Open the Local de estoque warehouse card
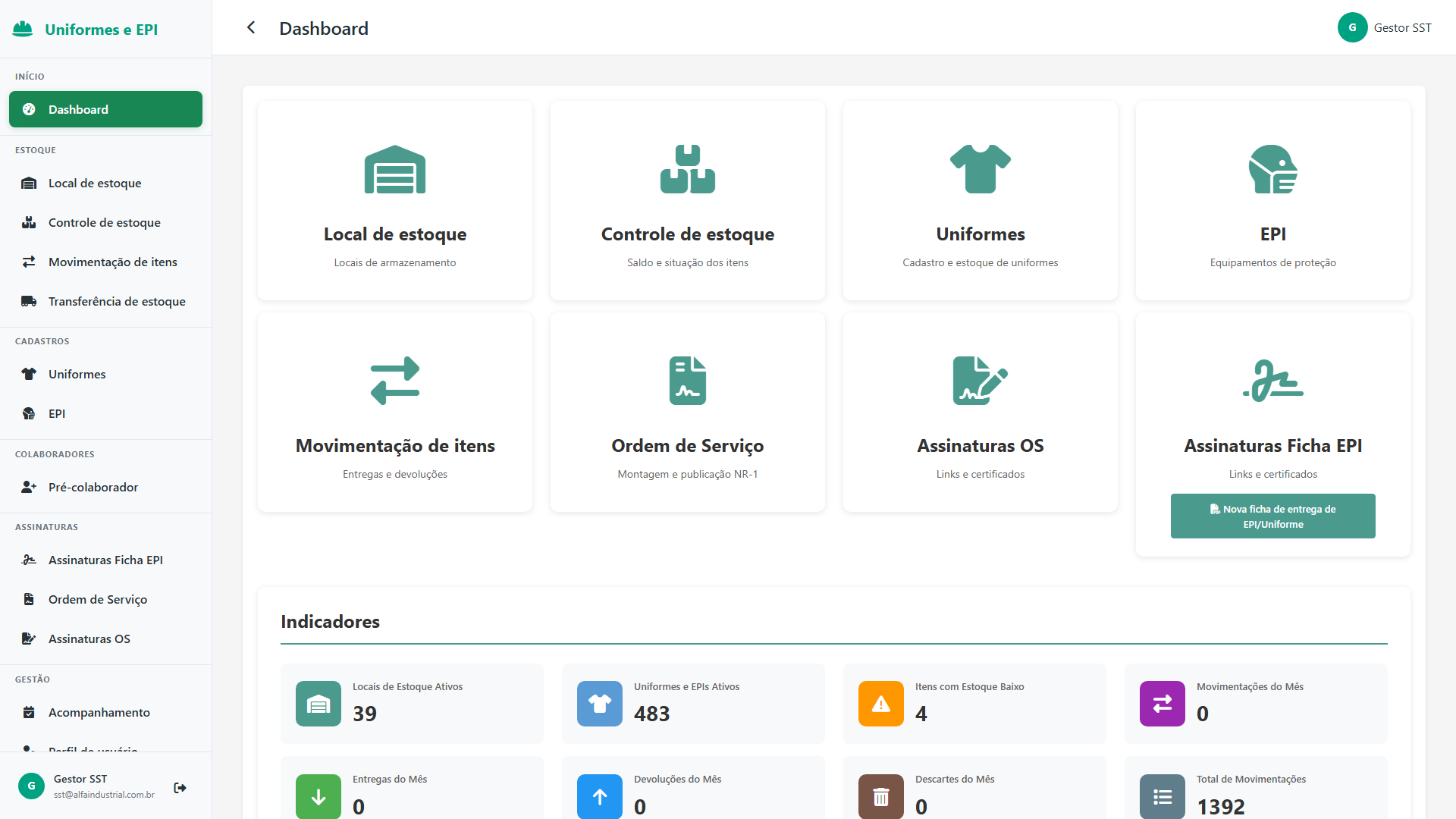The height and width of the screenshot is (819, 1456). (x=395, y=201)
